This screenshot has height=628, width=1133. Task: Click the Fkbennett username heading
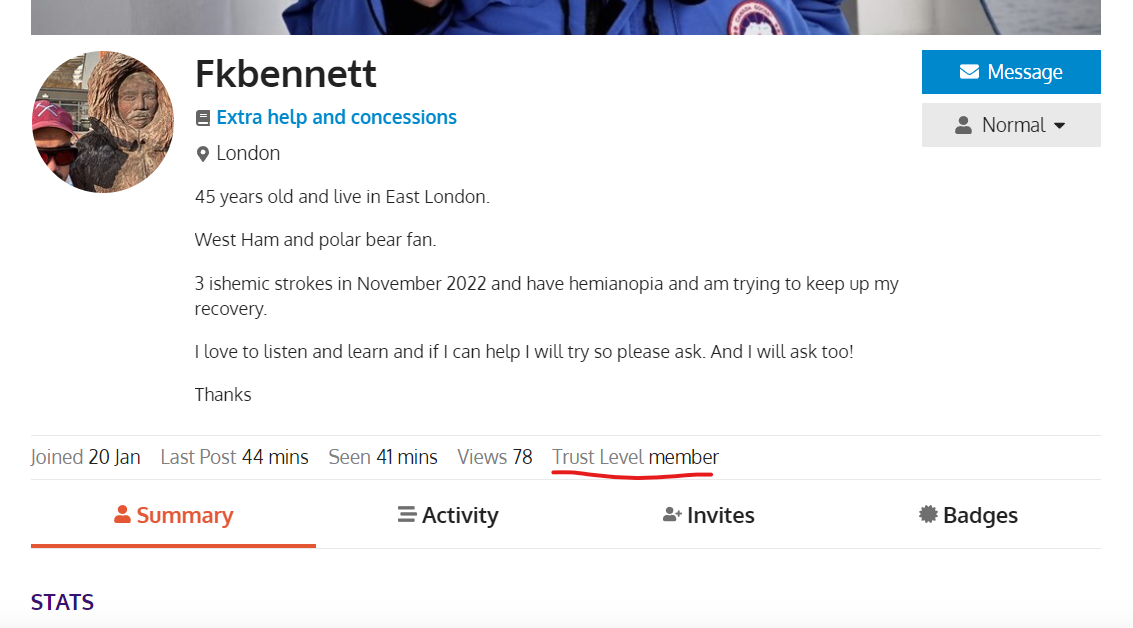pyautogui.click(x=286, y=74)
